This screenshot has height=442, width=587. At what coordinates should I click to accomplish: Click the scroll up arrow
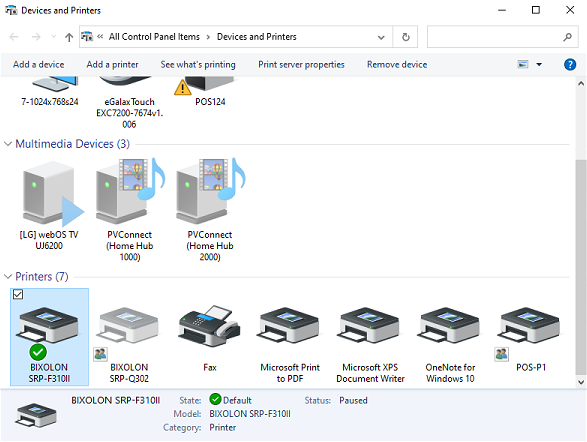click(x=581, y=83)
